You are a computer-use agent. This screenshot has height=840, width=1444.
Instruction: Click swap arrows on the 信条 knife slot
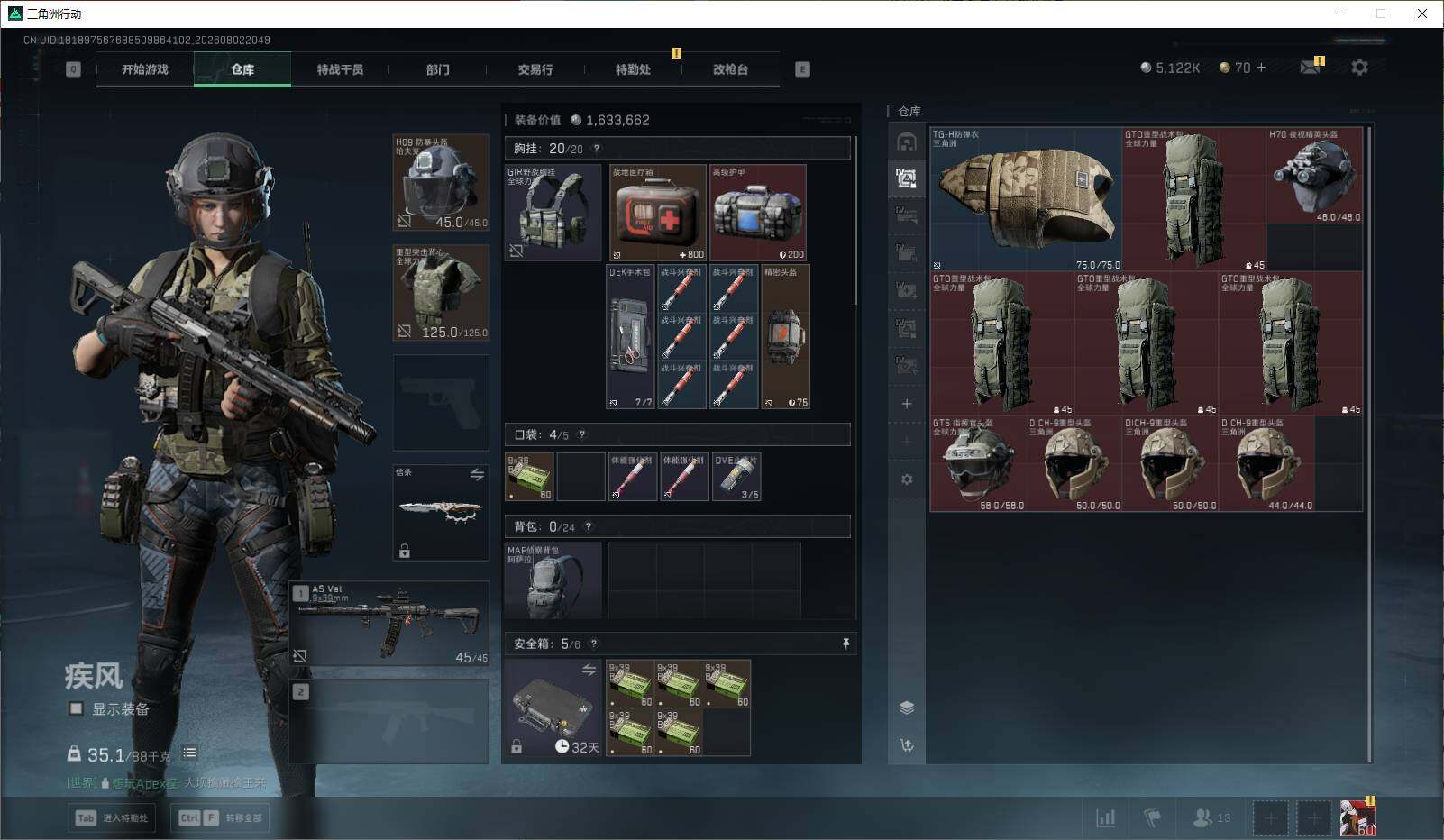click(477, 474)
